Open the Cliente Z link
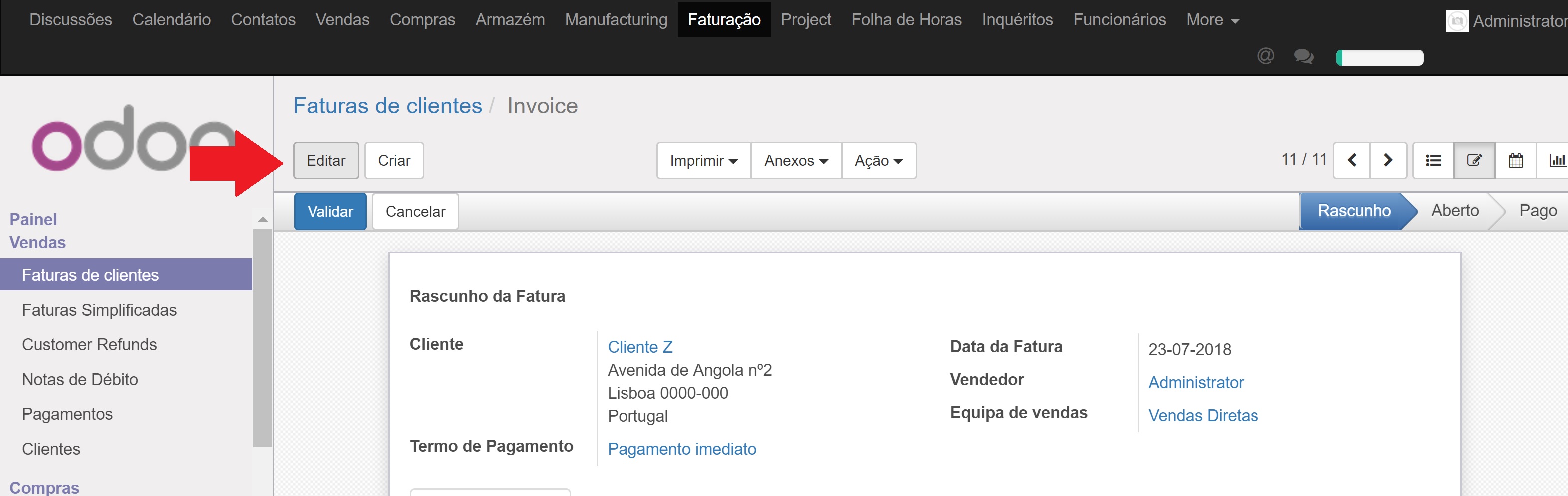This screenshot has width=1568, height=496. (x=640, y=347)
